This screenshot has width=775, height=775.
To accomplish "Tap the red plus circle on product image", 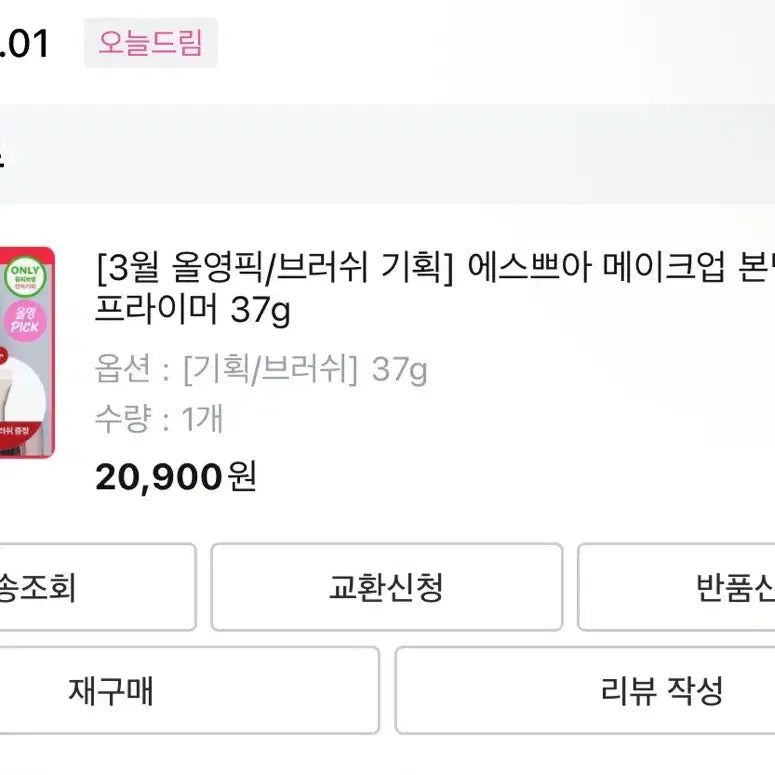I will pyautogui.click(x=4, y=351).
